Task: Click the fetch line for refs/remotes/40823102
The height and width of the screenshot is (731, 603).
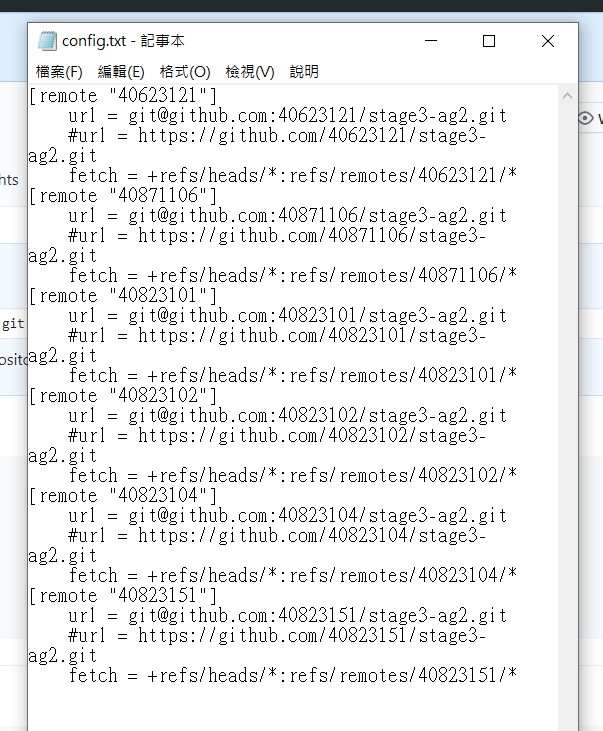Action: (x=293, y=476)
